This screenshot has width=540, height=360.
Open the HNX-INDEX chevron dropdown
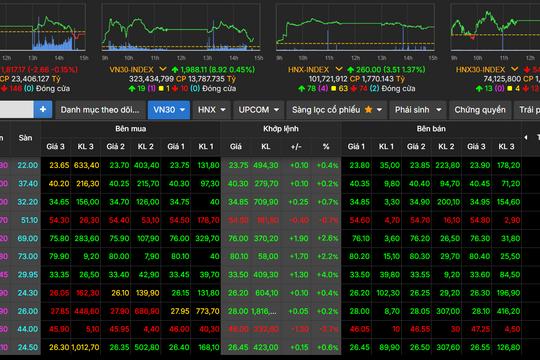point(339,69)
